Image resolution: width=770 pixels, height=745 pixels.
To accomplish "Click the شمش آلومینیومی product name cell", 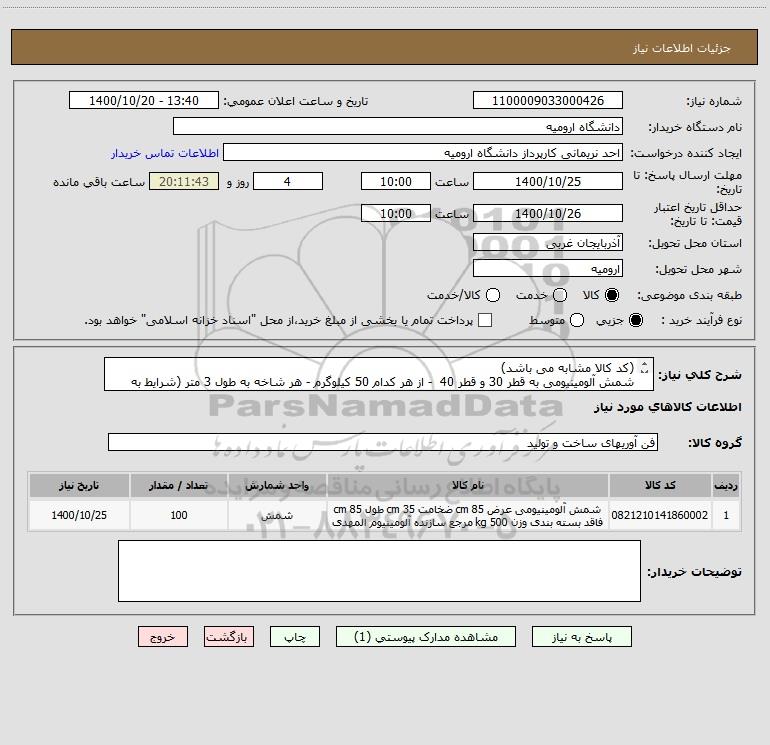I will [x=468, y=515].
